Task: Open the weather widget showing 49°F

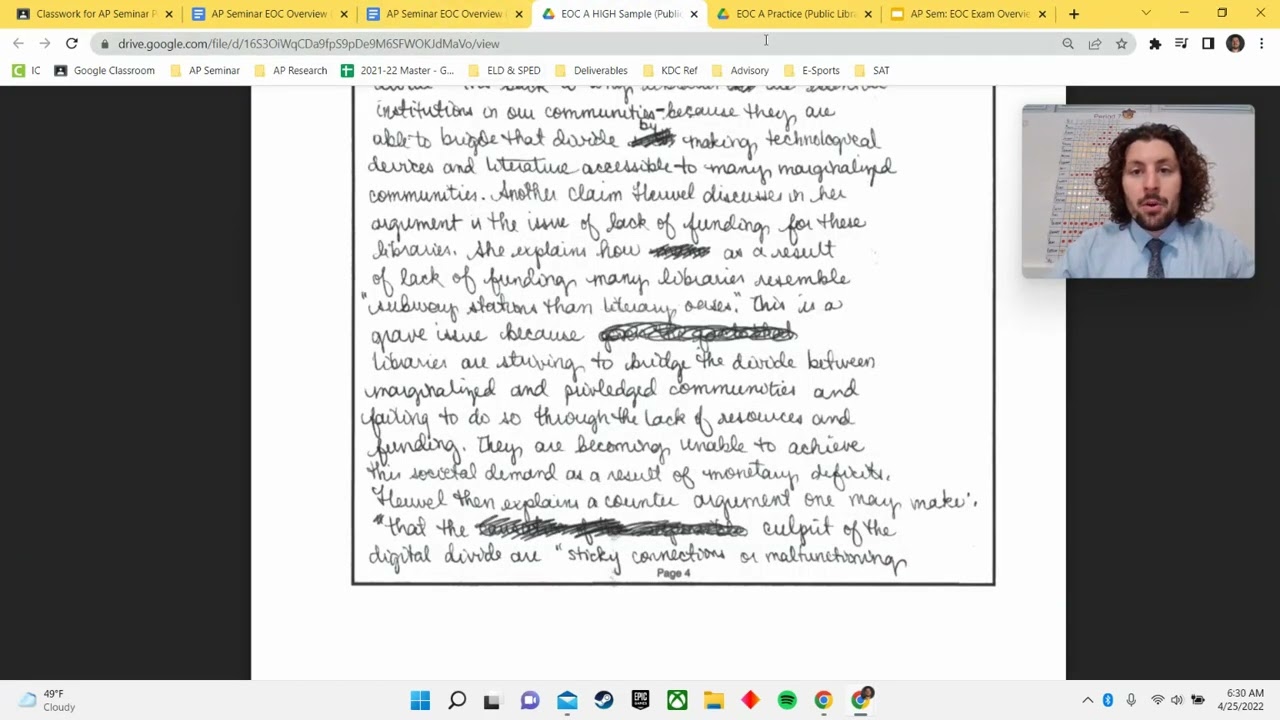Action: coord(47,701)
